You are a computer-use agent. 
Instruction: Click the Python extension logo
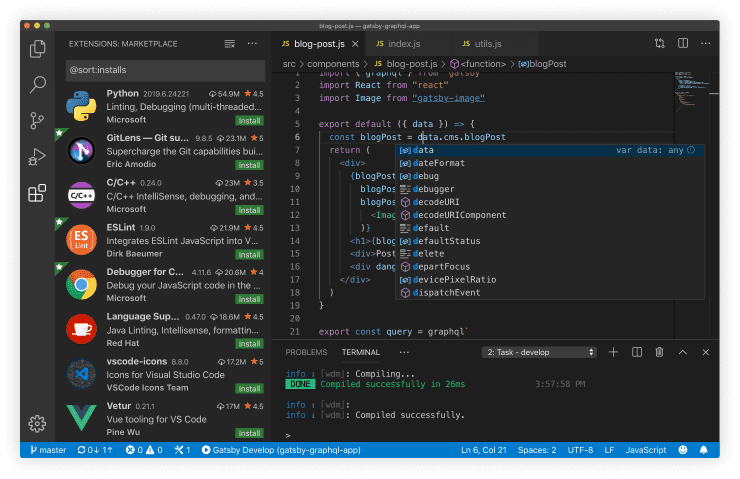click(81, 106)
